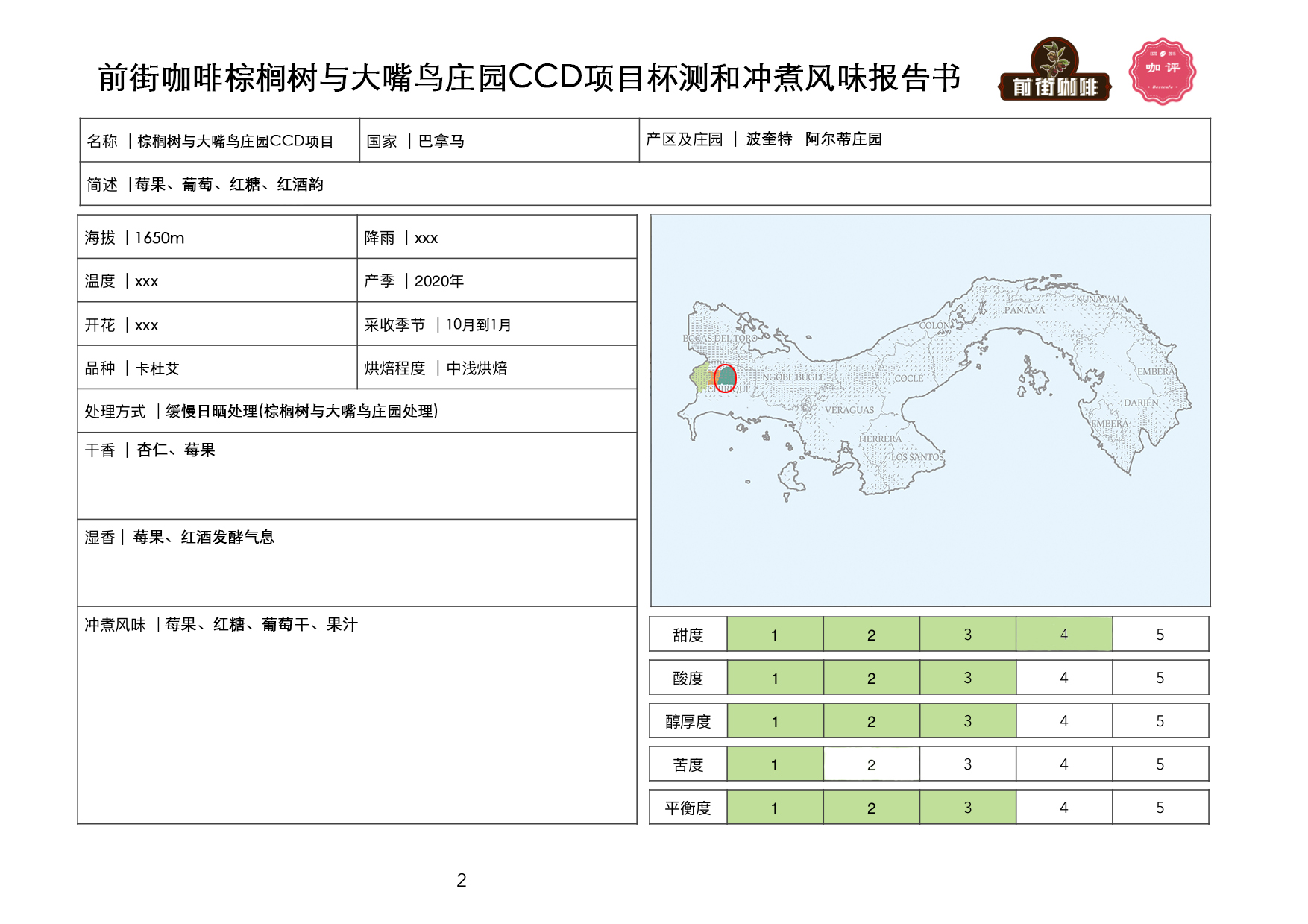Image resolution: width=1308 pixels, height=924 pixels.
Task: Click the report title heading
Action: pyautogui.click(x=529, y=78)
